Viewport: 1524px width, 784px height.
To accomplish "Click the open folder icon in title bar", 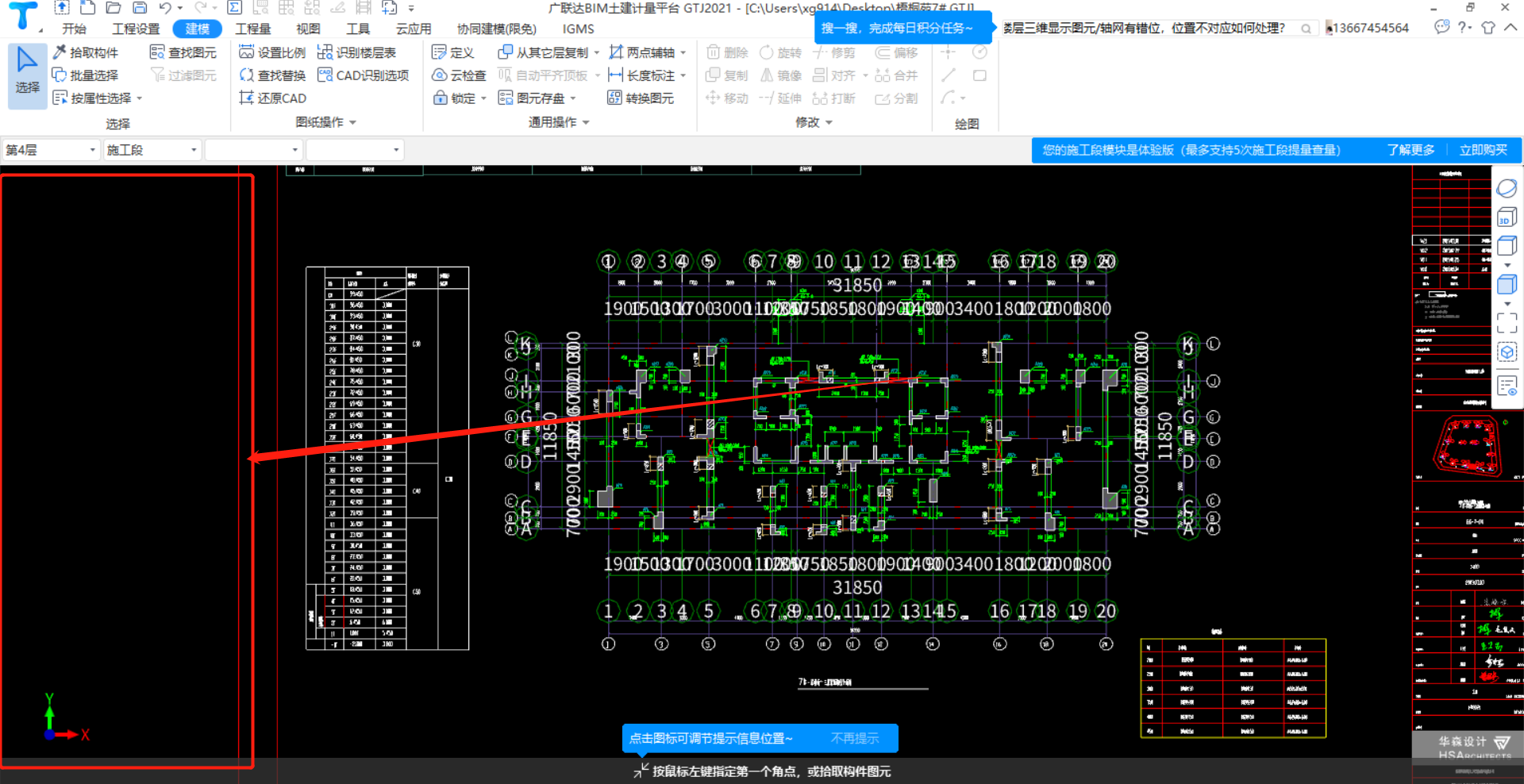I will (114, 8).
